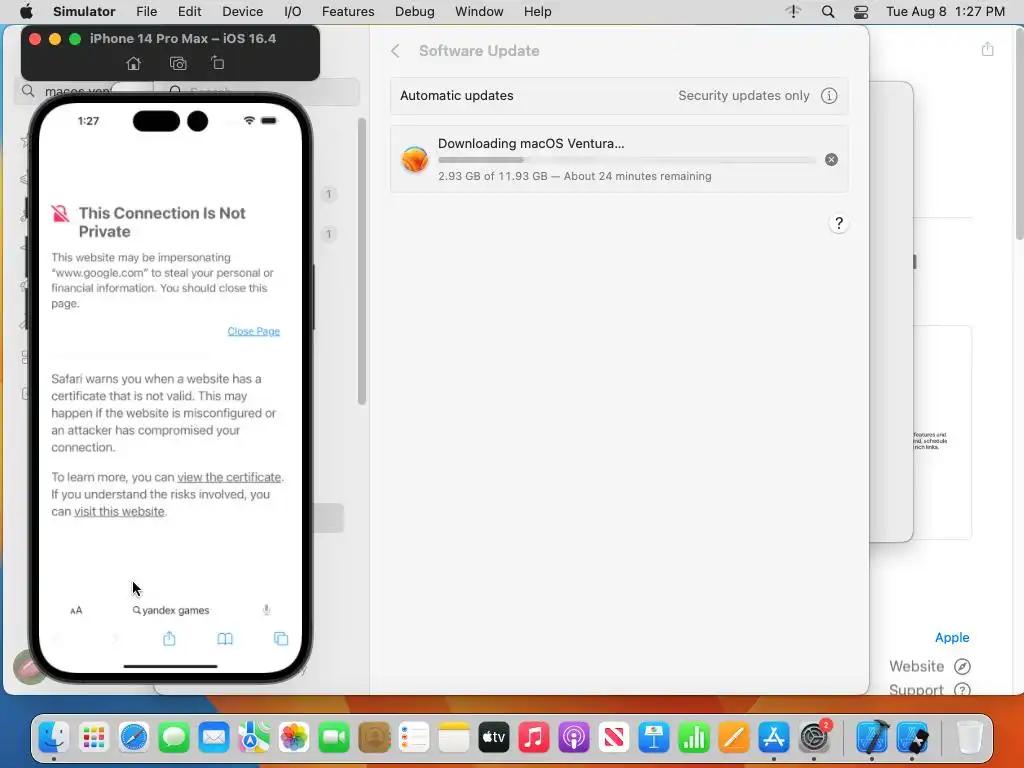Cancel the macOS Ventura download
This screenshot has width=1024, height=768.
[x=831, y=159]
